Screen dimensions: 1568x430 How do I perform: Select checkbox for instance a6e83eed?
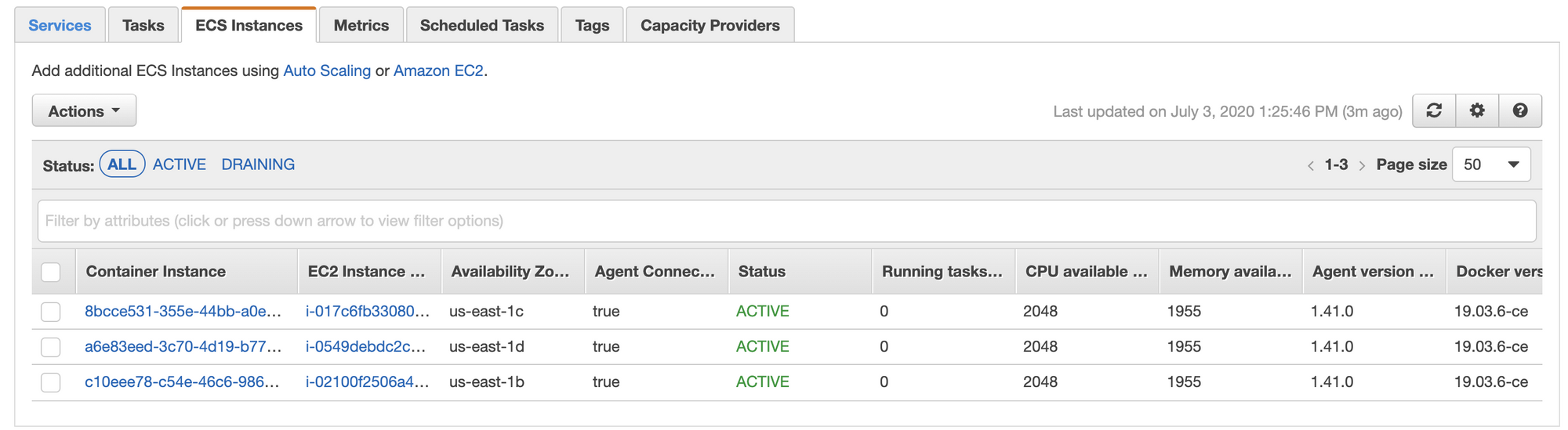pyautogui.click(x=51, y=347)
